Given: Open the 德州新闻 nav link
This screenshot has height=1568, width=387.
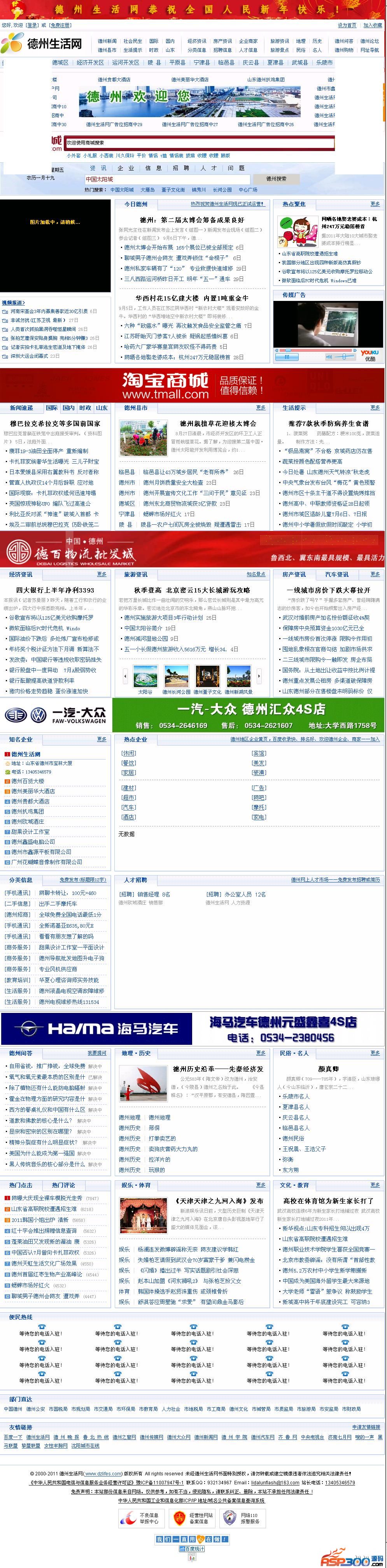Looking at the screenshot, I should (x=107, y=41).
